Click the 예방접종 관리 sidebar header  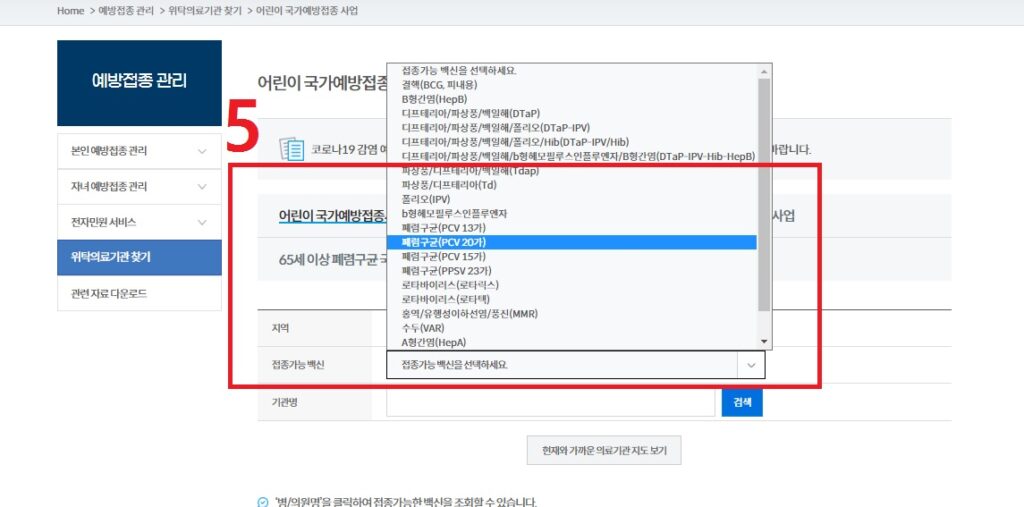139,82
